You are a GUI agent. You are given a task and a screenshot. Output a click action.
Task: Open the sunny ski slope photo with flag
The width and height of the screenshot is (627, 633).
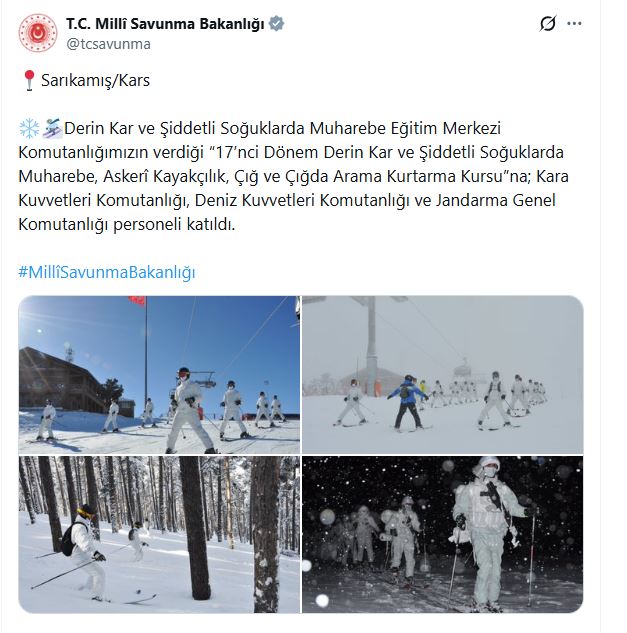159,375
